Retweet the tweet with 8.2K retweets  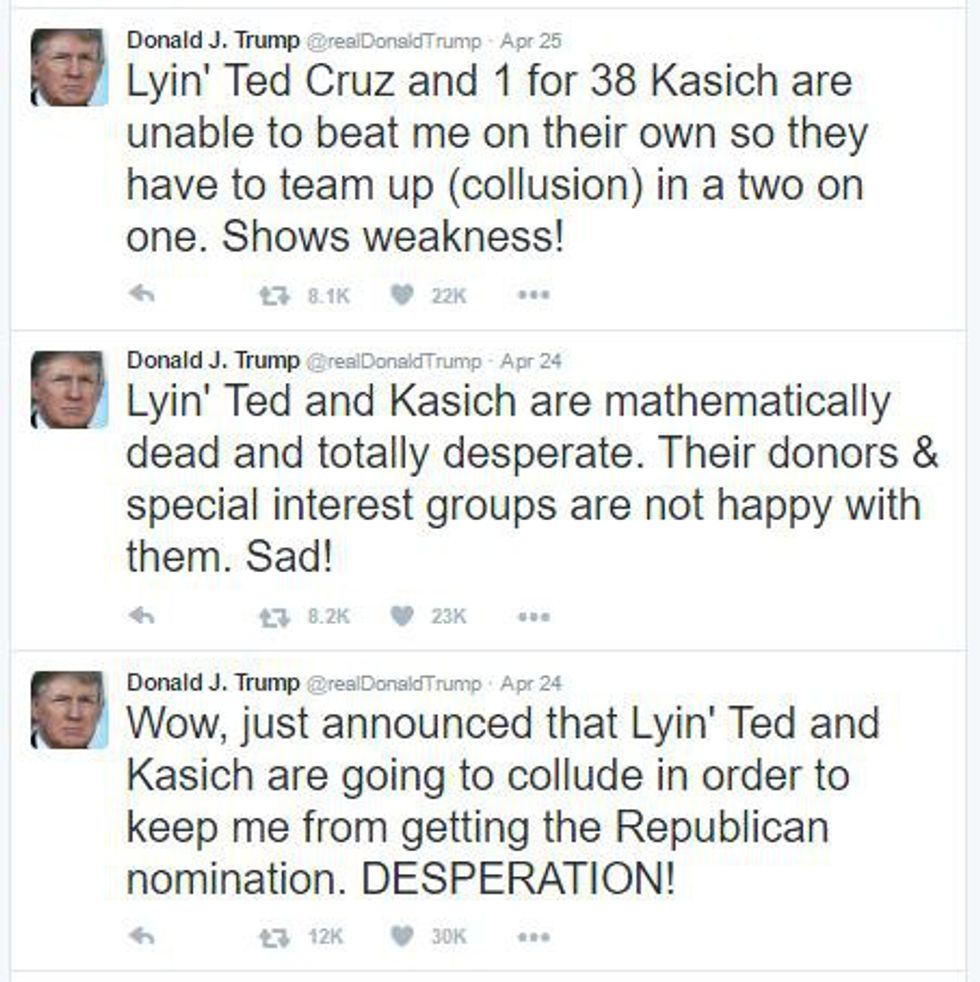270,616
